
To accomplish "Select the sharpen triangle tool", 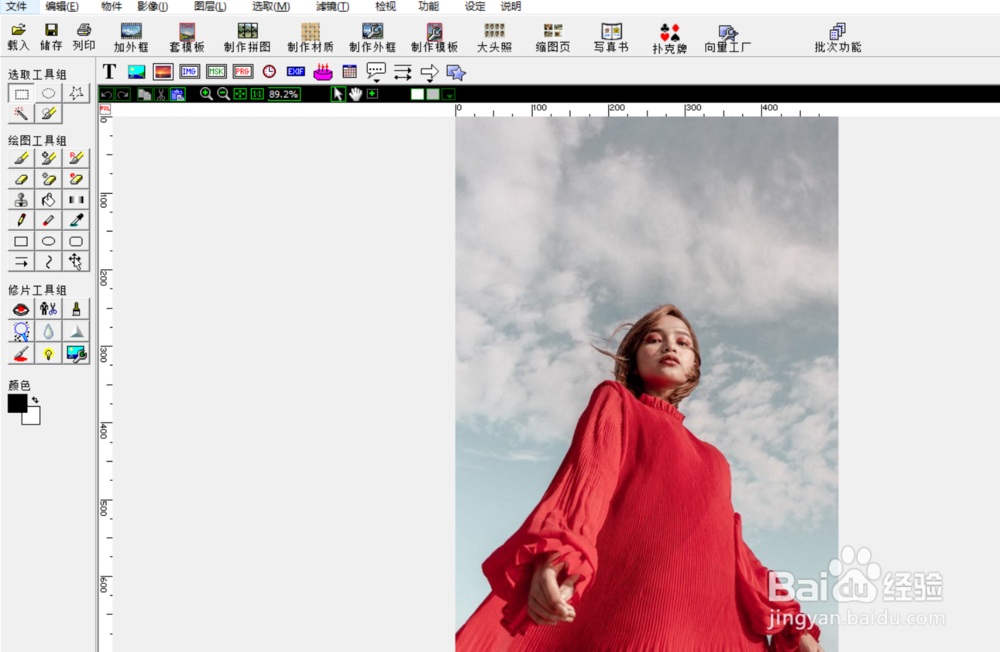I will [x=76, y=331].
